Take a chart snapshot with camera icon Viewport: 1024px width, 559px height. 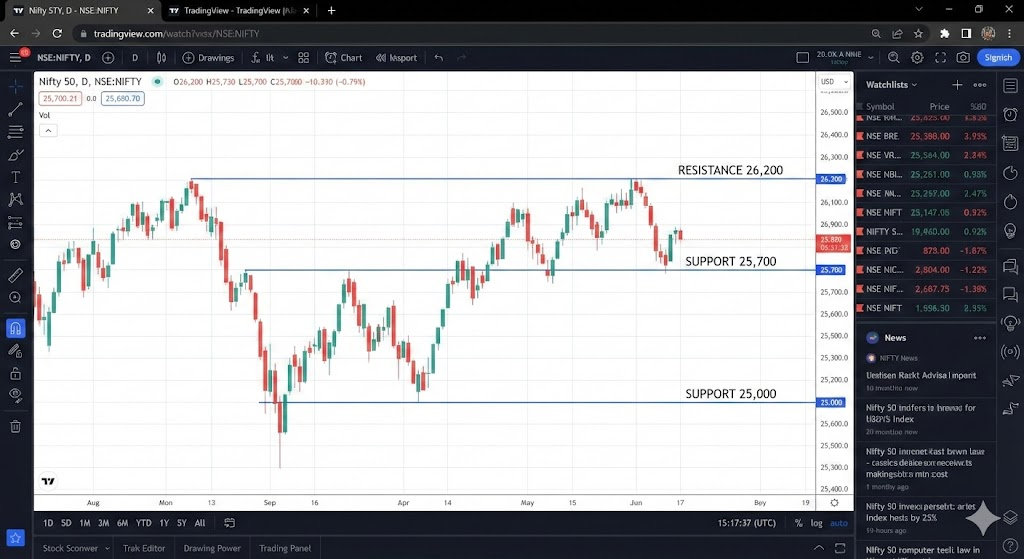click(x=963, y=57)
